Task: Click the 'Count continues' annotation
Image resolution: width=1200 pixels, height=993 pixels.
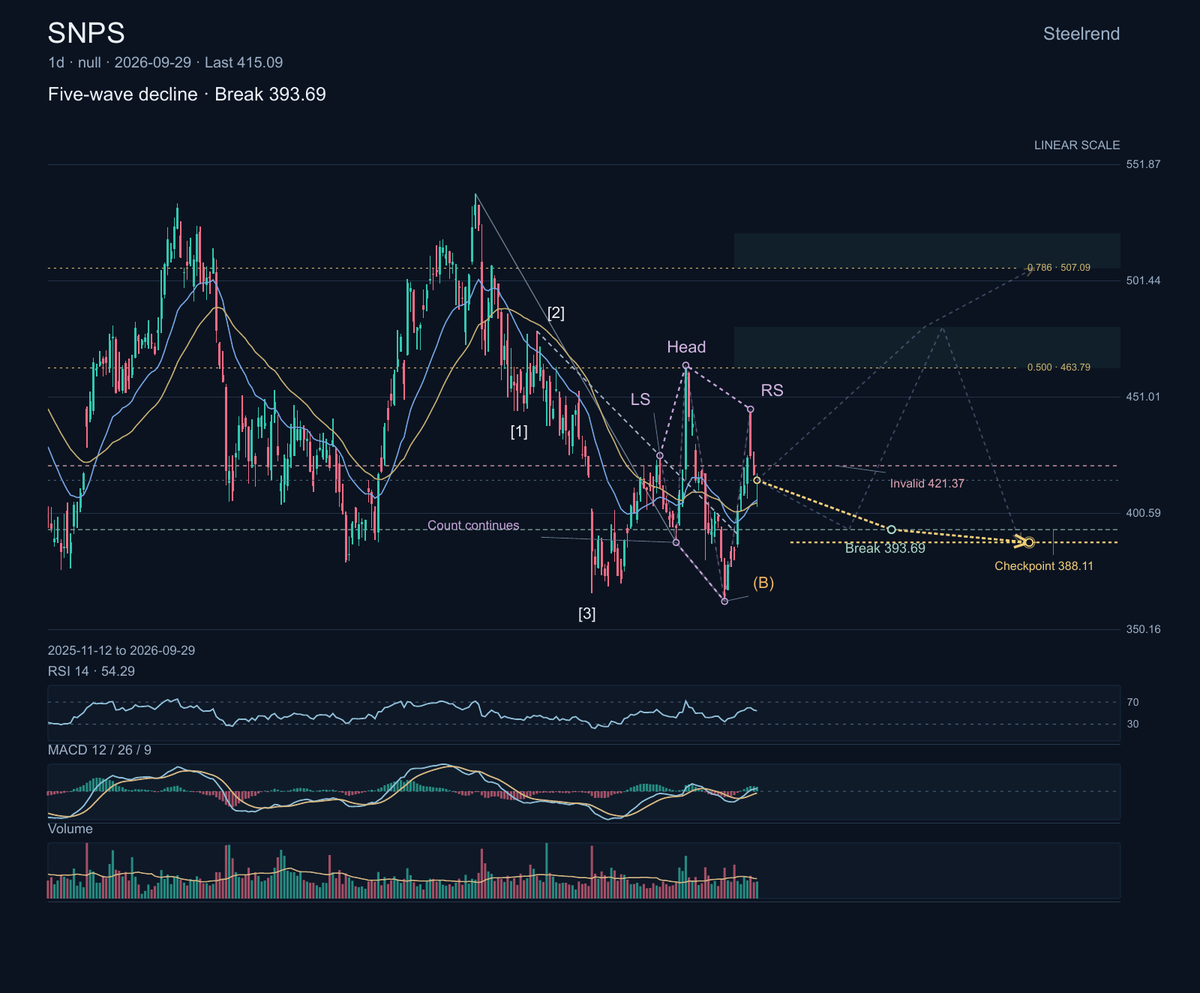Action: 473,525
